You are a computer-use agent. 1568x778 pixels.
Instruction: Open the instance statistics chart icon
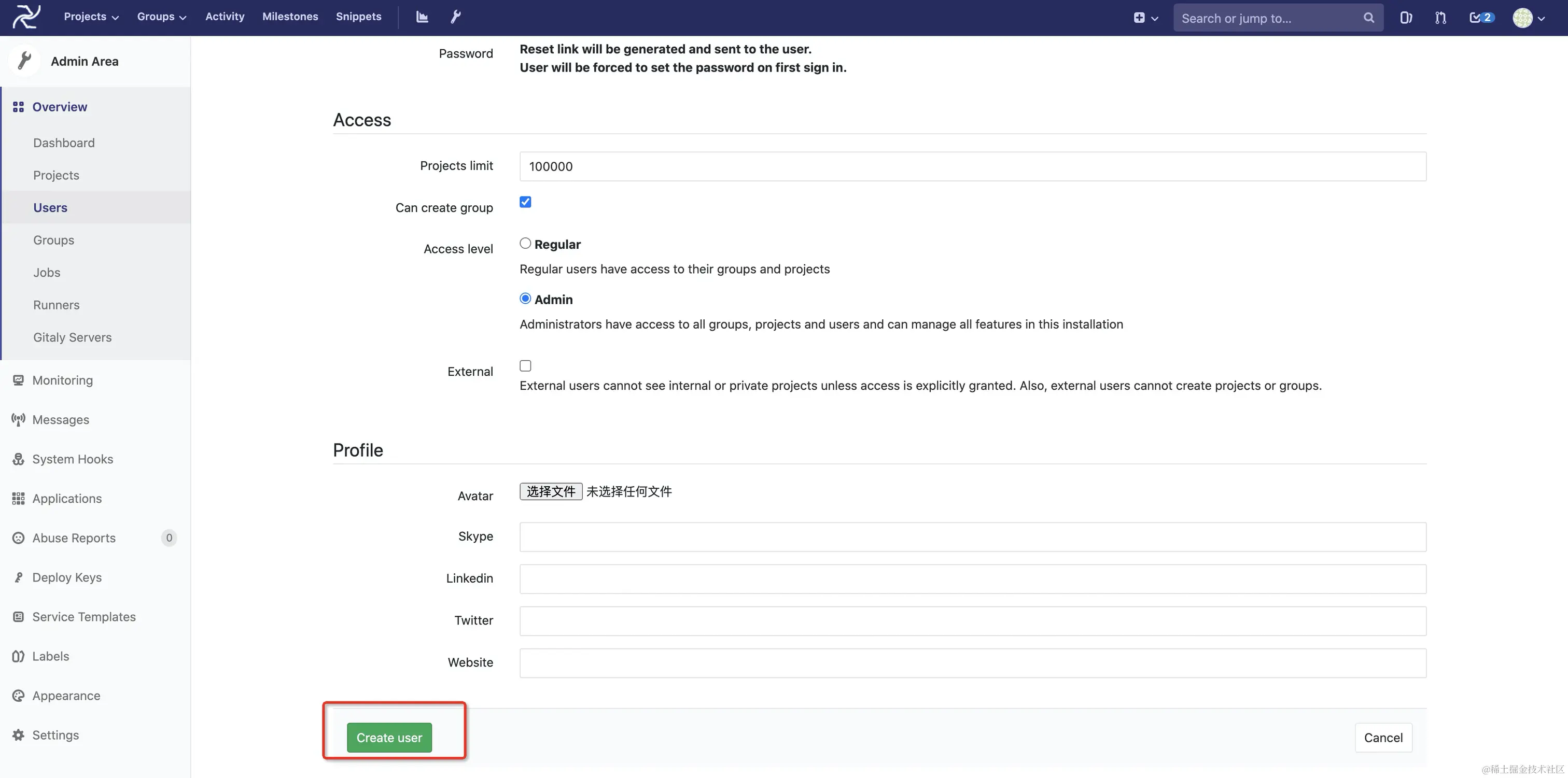pos(422,17)
